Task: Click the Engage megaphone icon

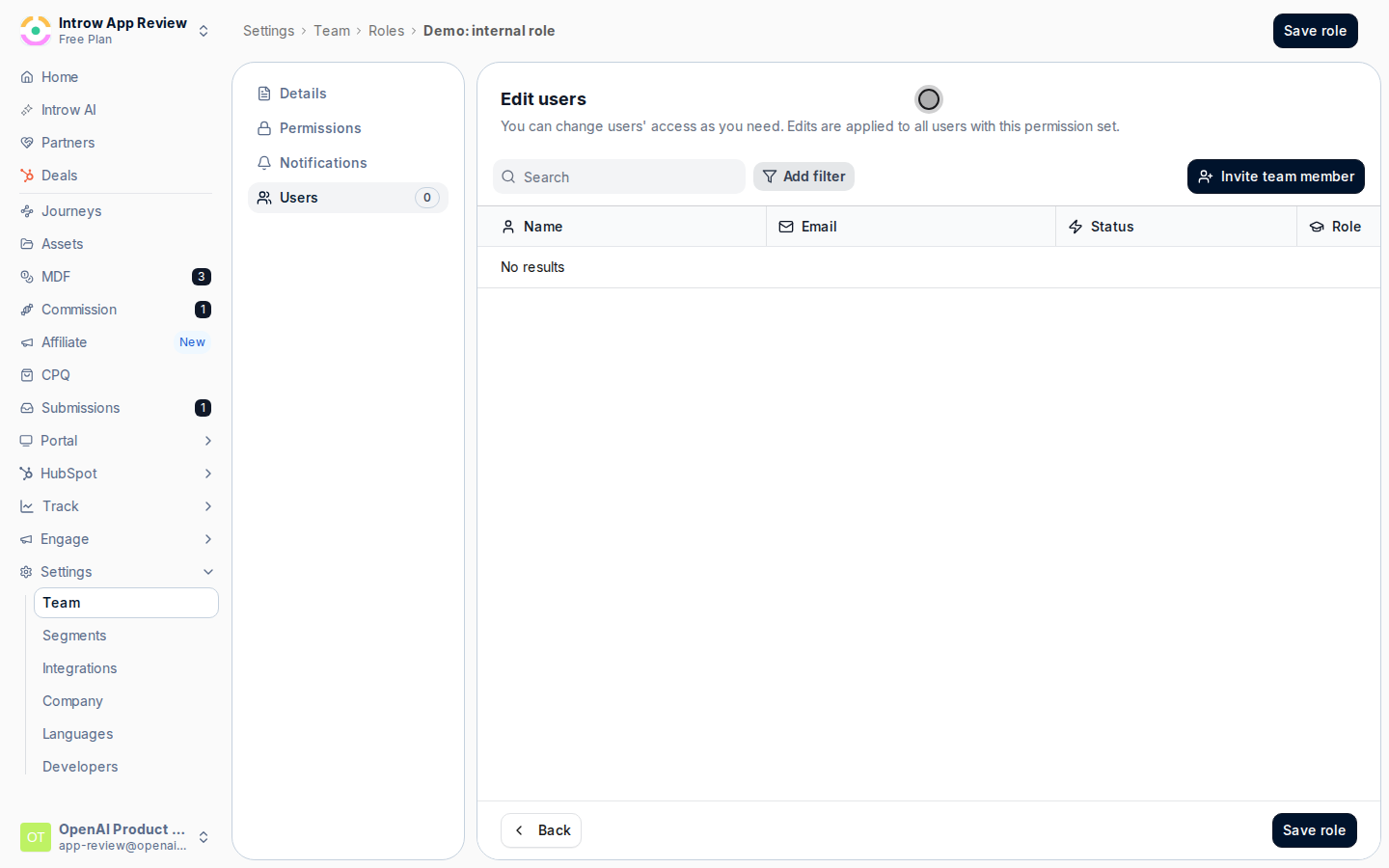Action: (x=26, y=539)
